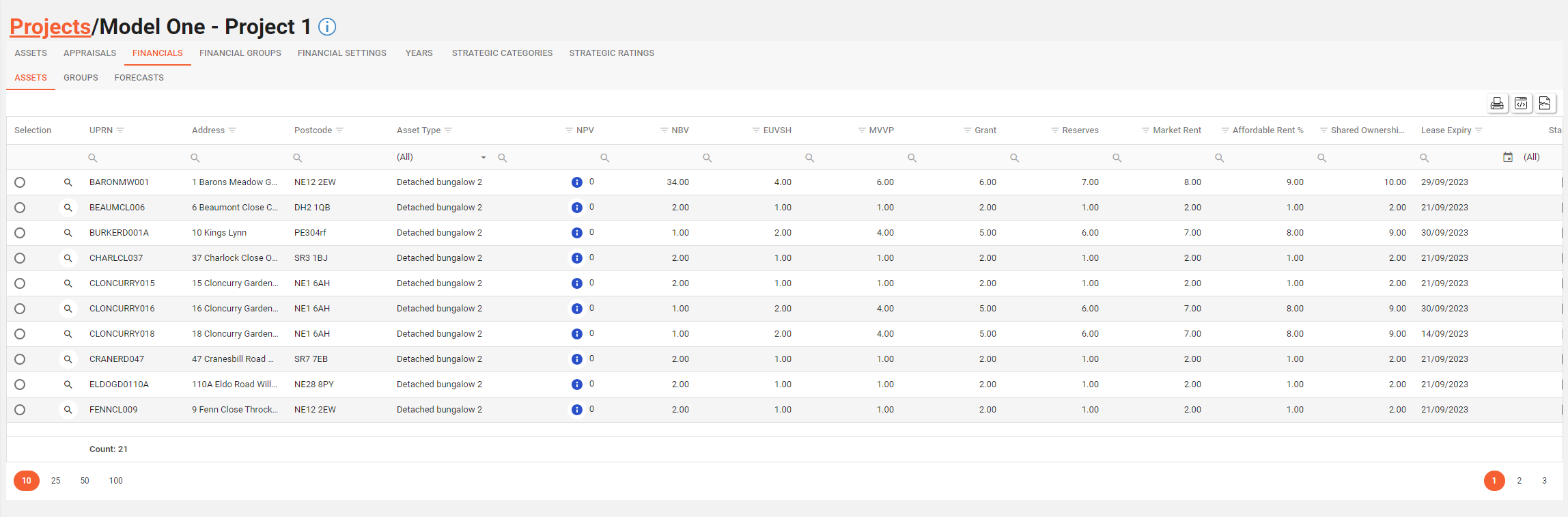
Task: Select the radio button for ELDOGD0110A
Action: [x=20, y=385]
